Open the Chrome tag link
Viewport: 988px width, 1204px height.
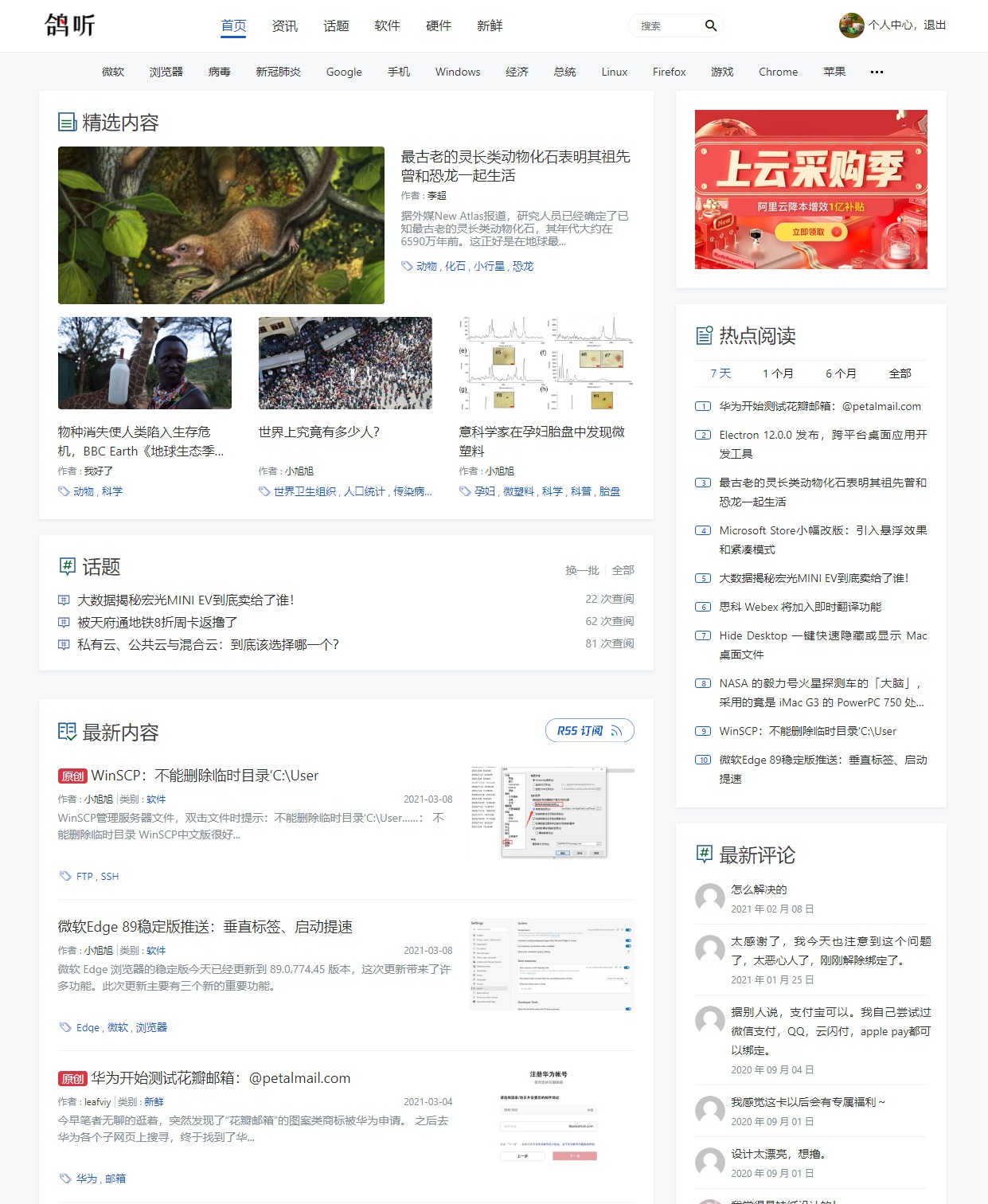tap(779, 72)
